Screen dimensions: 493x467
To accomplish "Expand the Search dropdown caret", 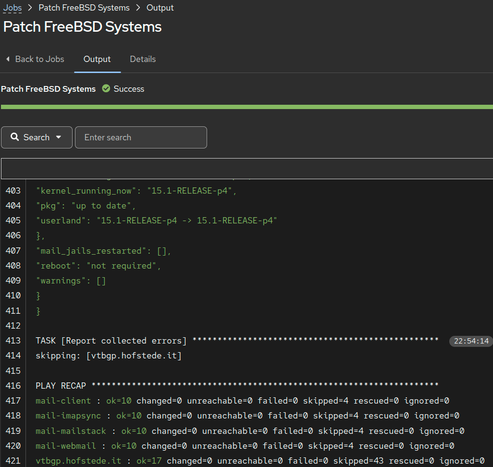I will pyautogui.click(x=59, y=137).
